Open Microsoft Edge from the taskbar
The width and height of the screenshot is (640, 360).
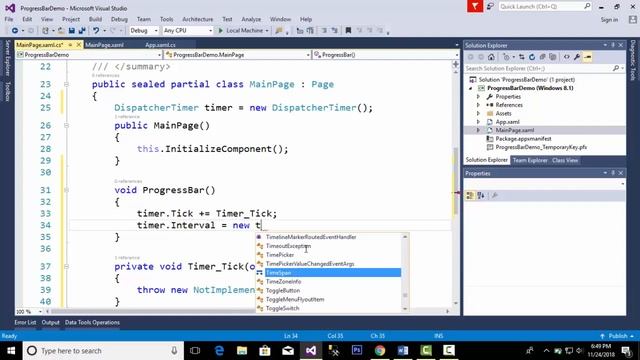click(219, 351)
